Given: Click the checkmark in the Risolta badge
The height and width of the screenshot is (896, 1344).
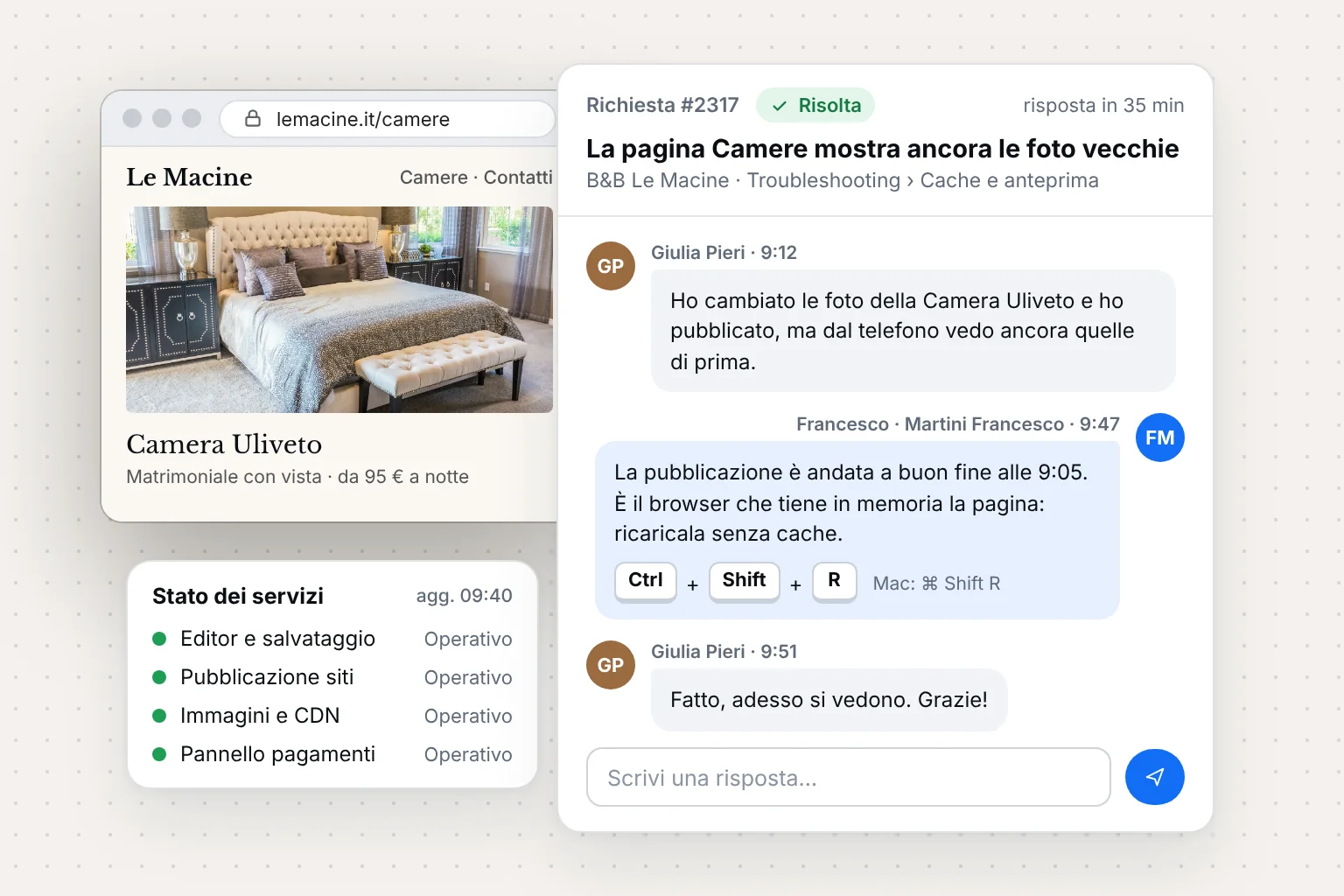Looking at the screenshot, I should pos(780,106).
